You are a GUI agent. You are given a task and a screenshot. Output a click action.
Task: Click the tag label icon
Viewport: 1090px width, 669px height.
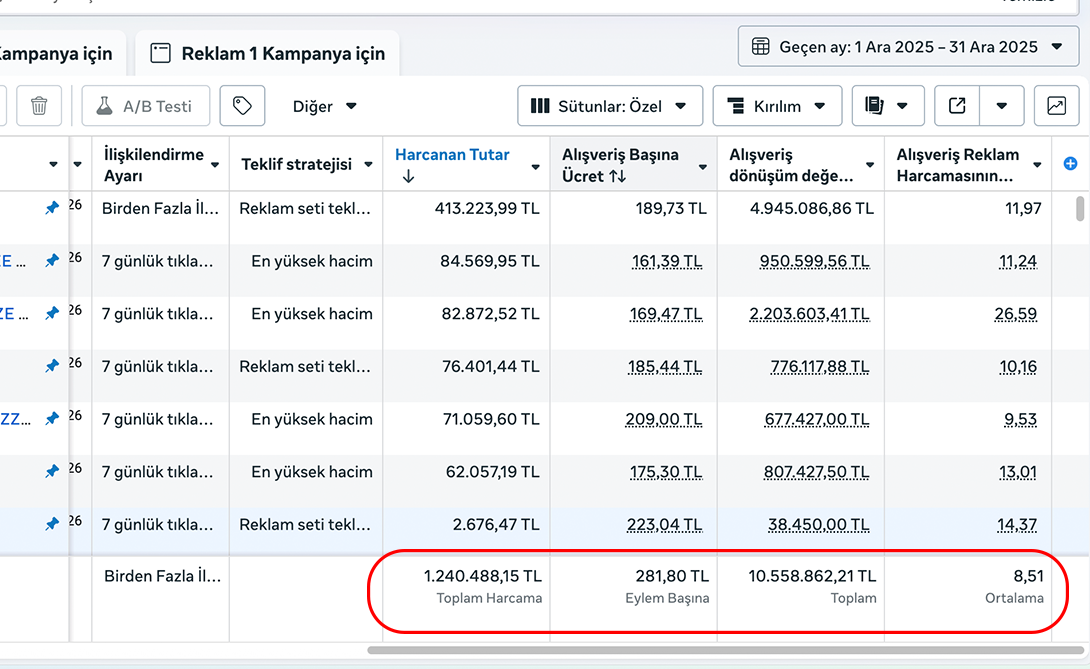(x=242, y=106)
